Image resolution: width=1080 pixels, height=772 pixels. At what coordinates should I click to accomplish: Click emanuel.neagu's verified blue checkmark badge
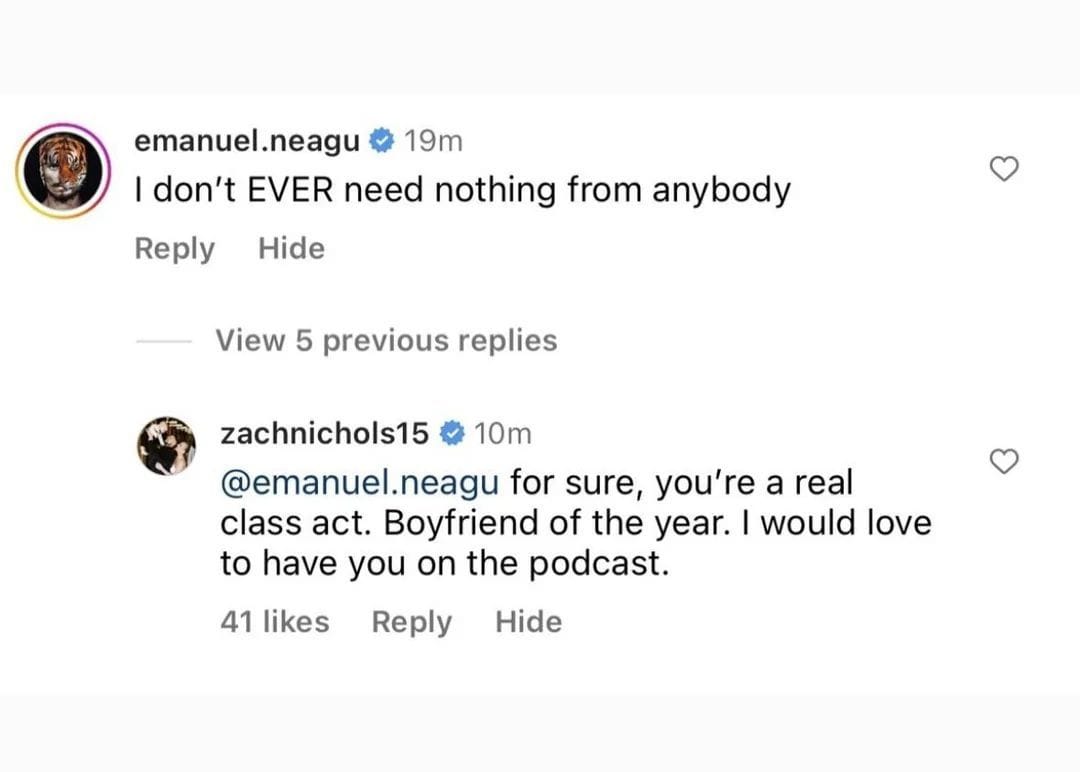(x=381, y=140)
